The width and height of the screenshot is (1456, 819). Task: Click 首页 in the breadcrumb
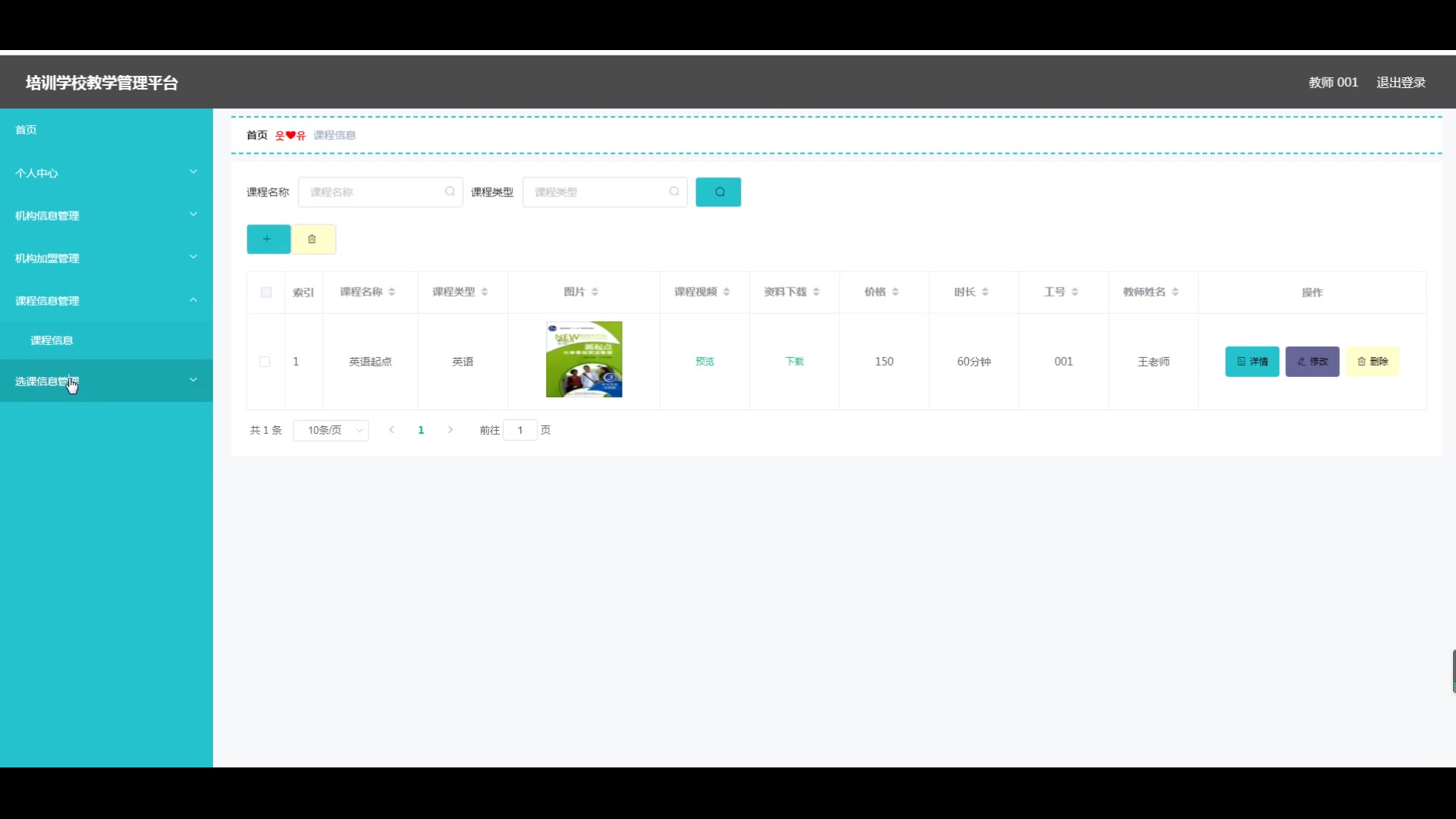click(257, 135)
